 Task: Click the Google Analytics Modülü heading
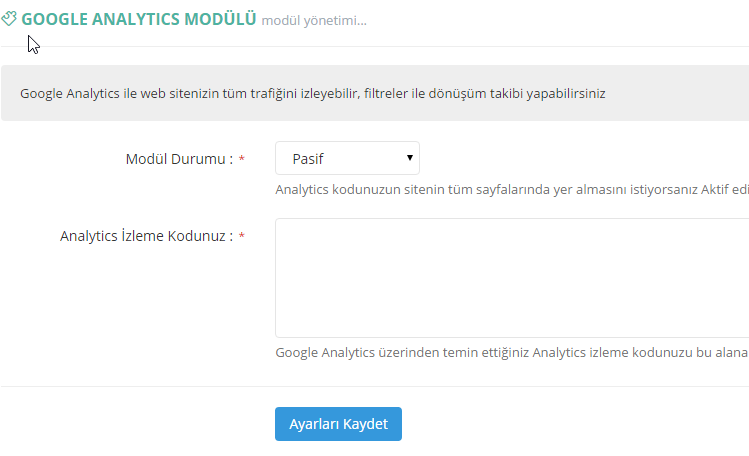coord(139,19)
